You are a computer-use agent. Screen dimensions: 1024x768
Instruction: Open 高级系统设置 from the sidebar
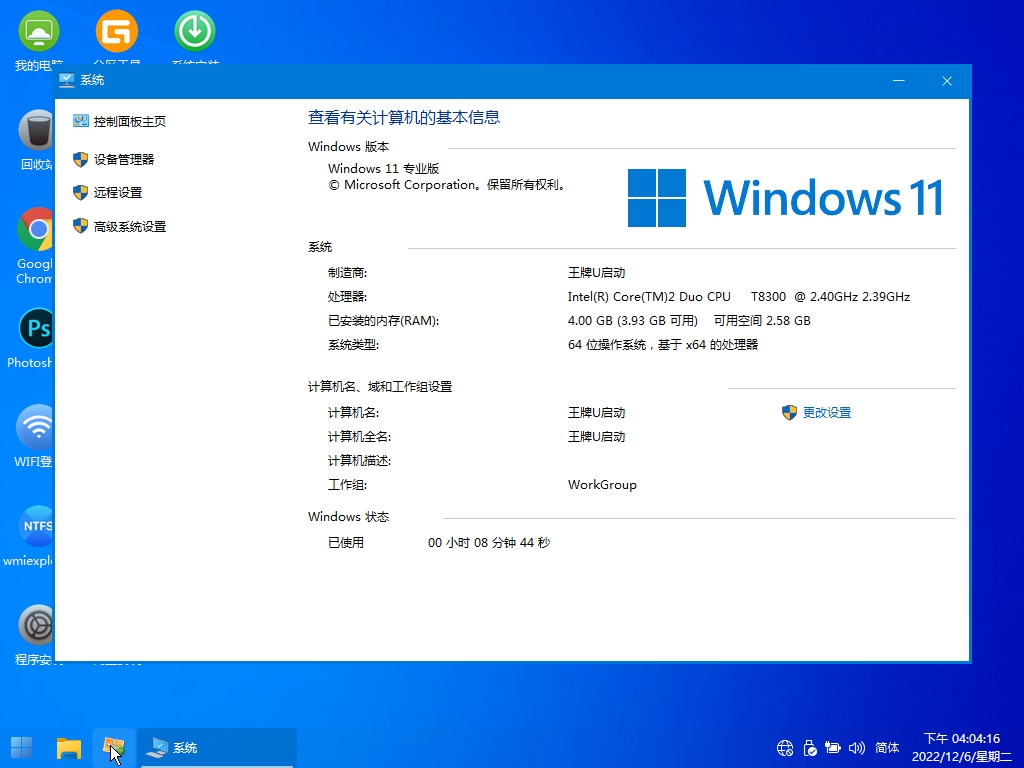pos(130,227)
